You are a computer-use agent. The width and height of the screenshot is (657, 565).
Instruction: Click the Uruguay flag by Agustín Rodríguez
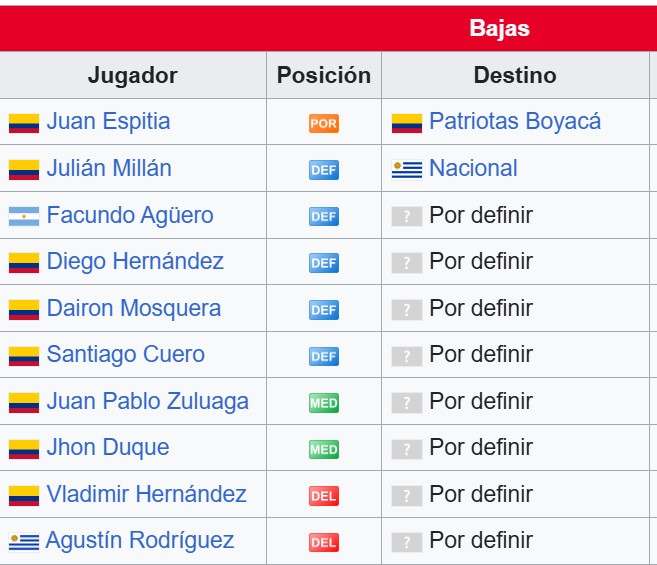click(24, 542)
